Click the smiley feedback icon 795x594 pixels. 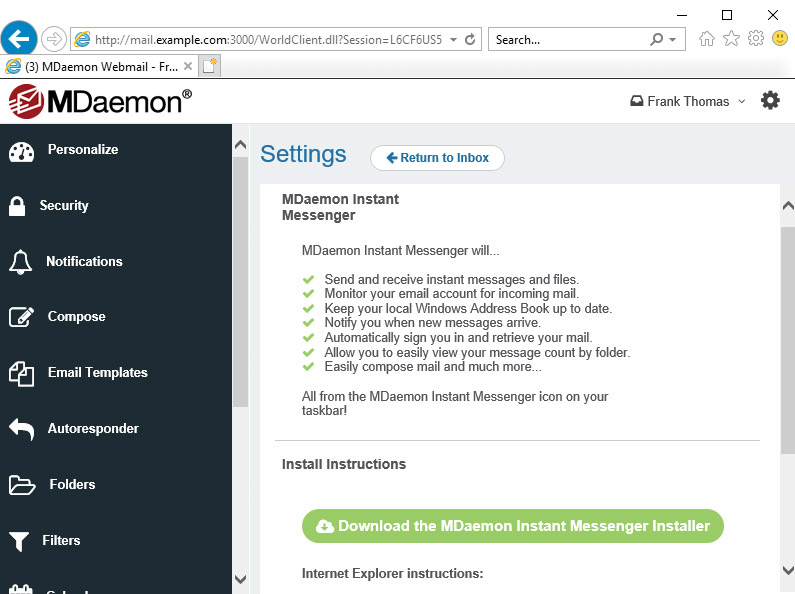pos(780,38)
